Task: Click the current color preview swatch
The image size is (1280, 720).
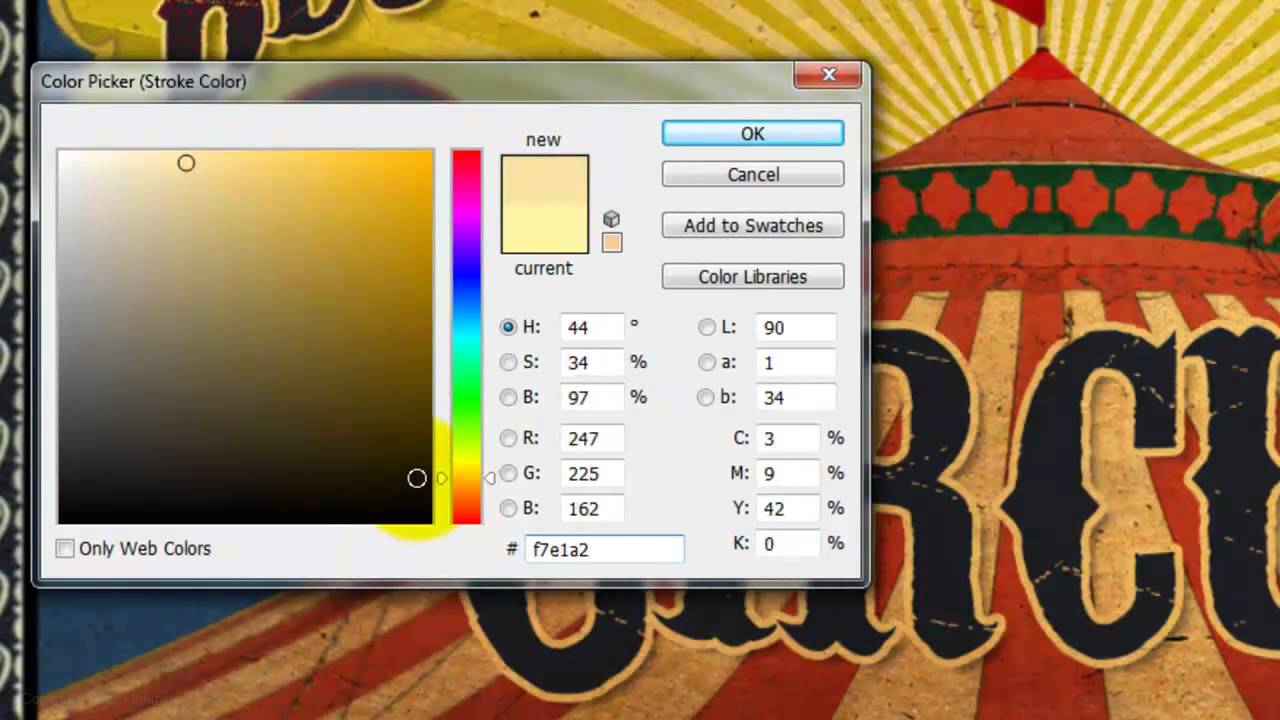Action: (543, 230)
